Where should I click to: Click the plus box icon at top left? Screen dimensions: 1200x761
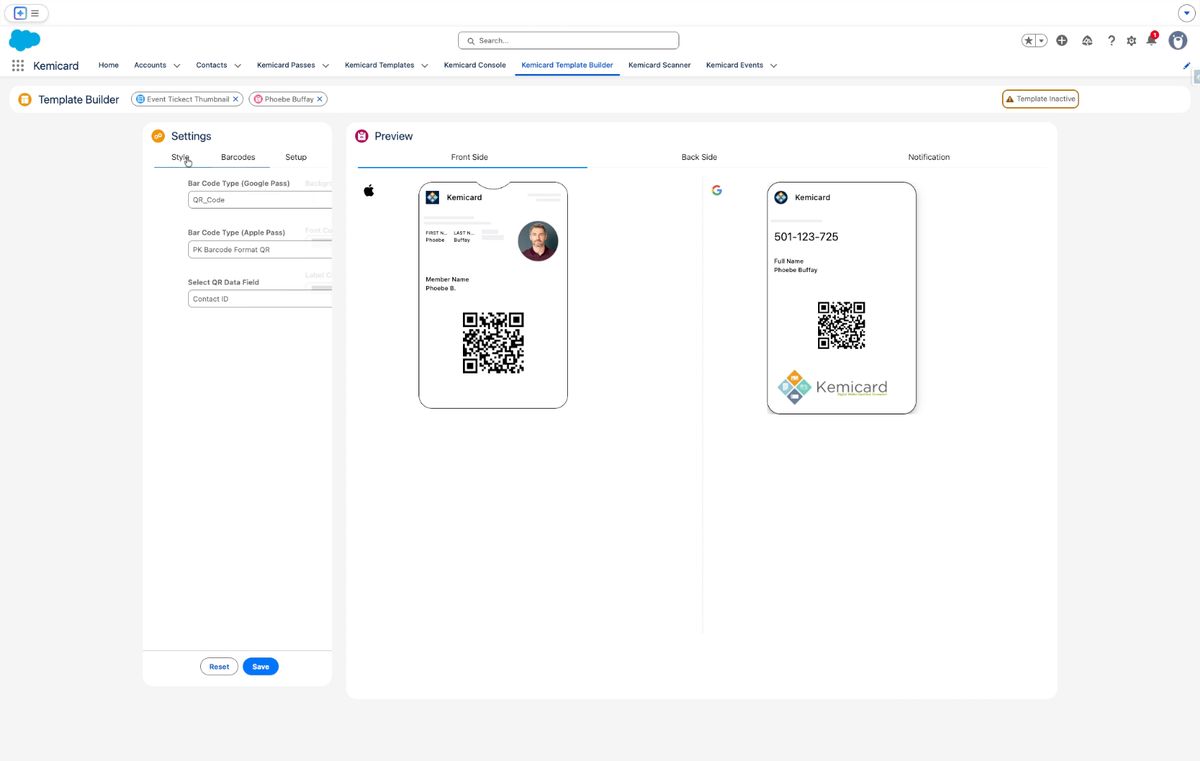20,13
